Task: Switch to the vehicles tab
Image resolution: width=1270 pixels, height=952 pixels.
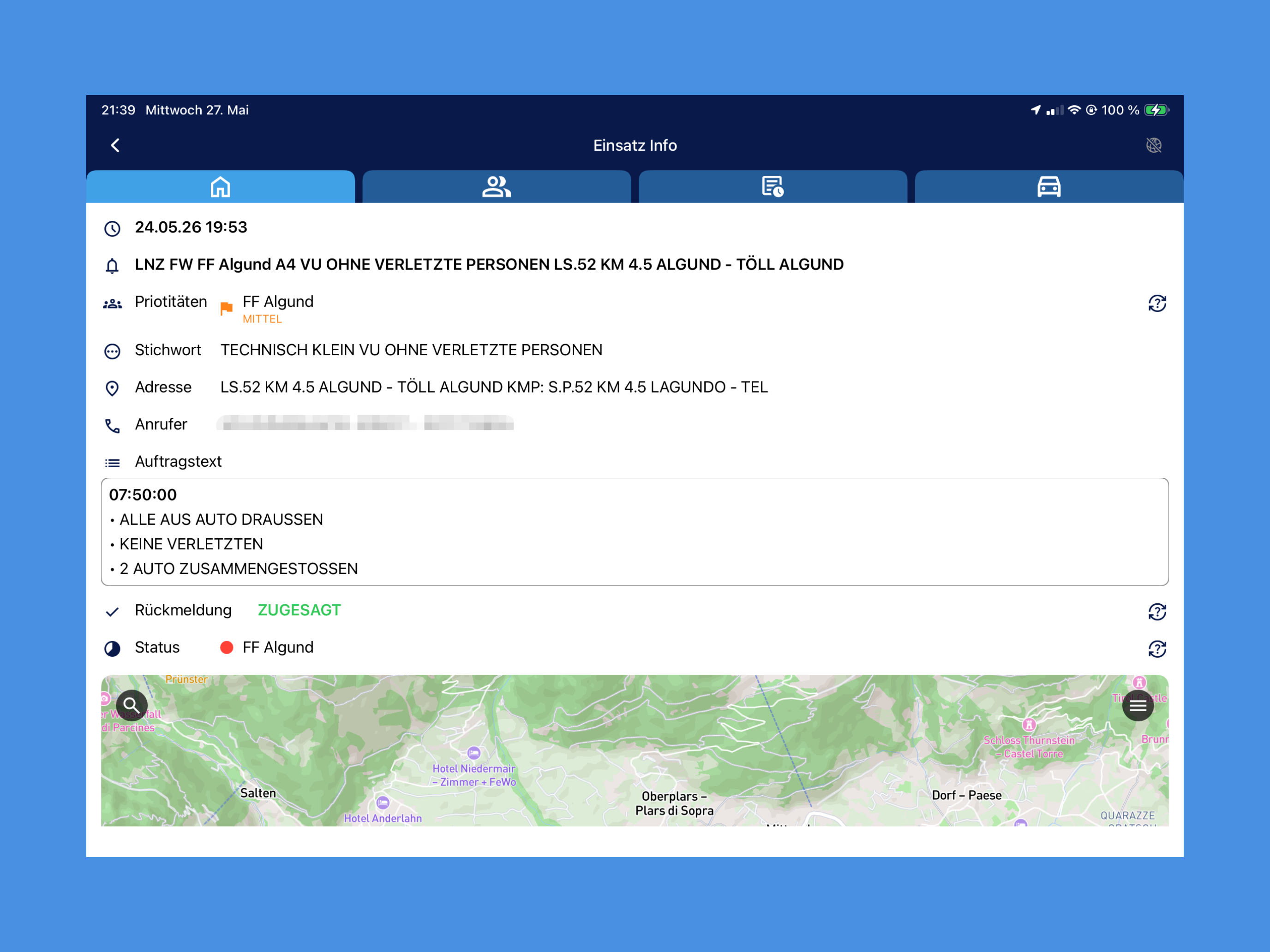Action: [1049, 186]
